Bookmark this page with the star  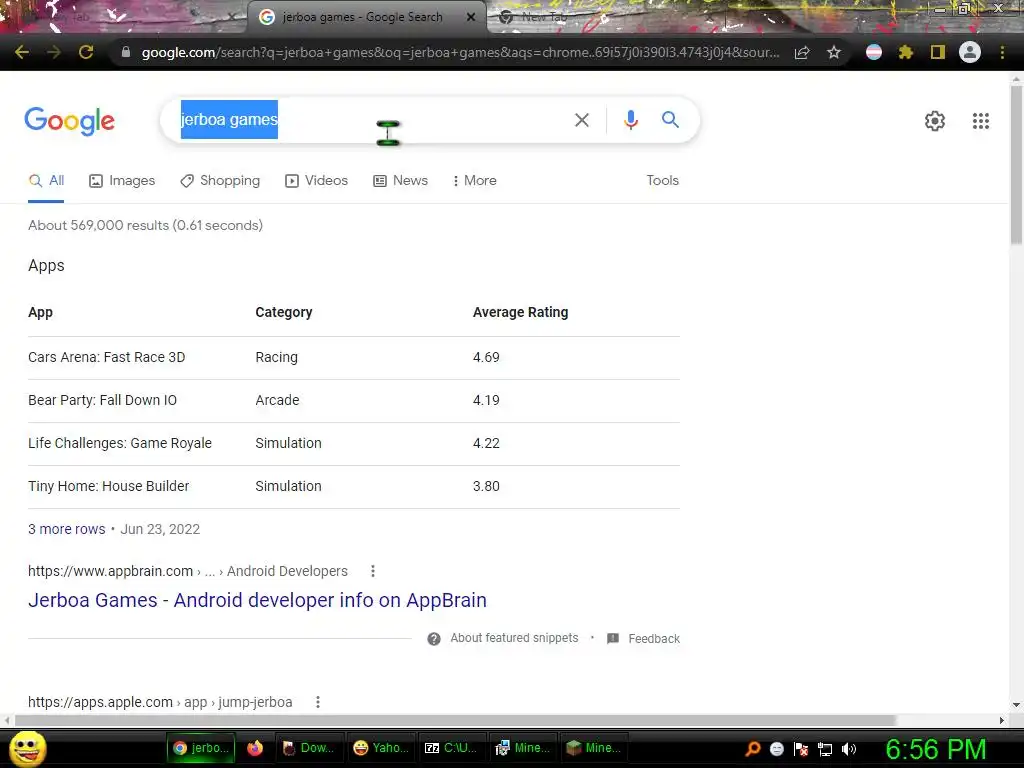(x=833, y=52)
